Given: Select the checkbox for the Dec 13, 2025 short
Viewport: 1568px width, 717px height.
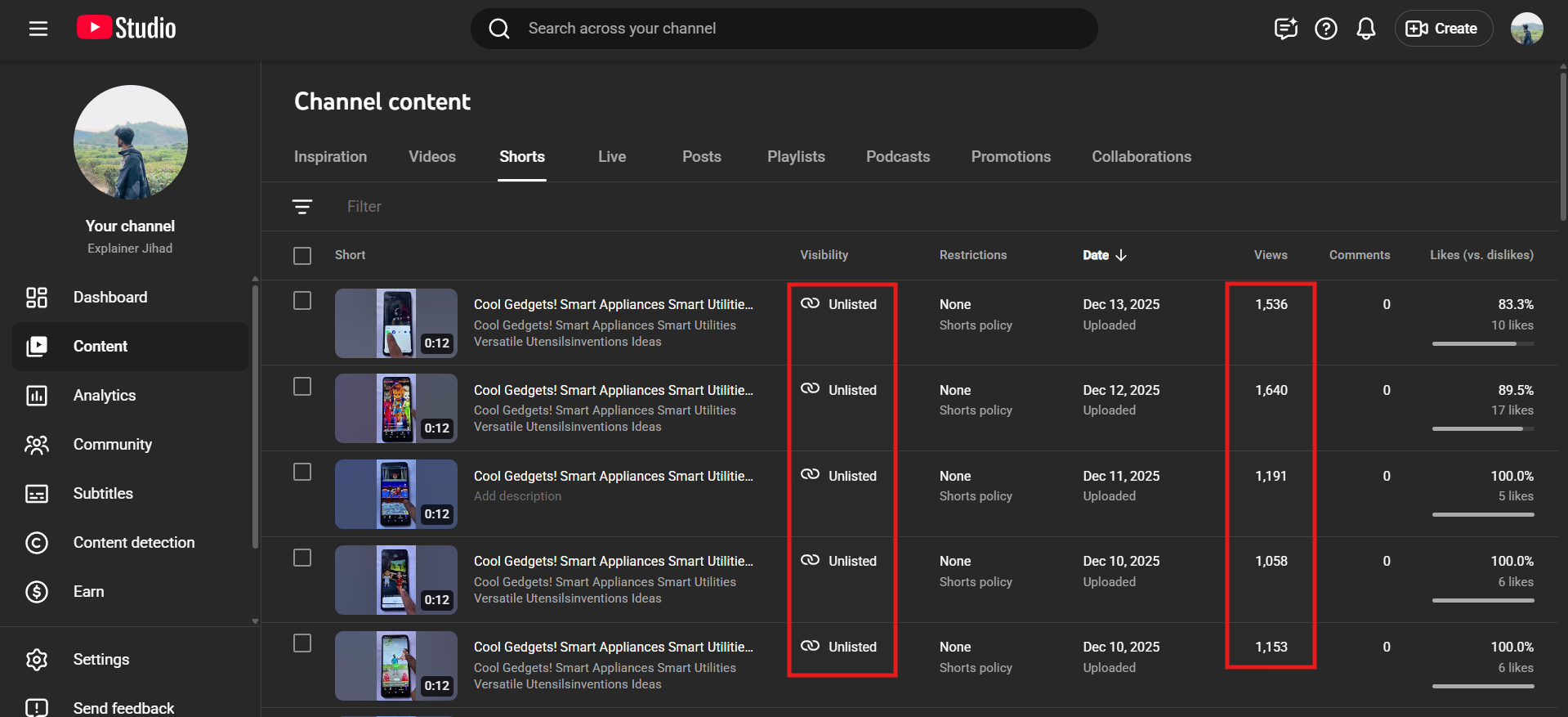Looking at the screenshot, I should click(302, 301).
